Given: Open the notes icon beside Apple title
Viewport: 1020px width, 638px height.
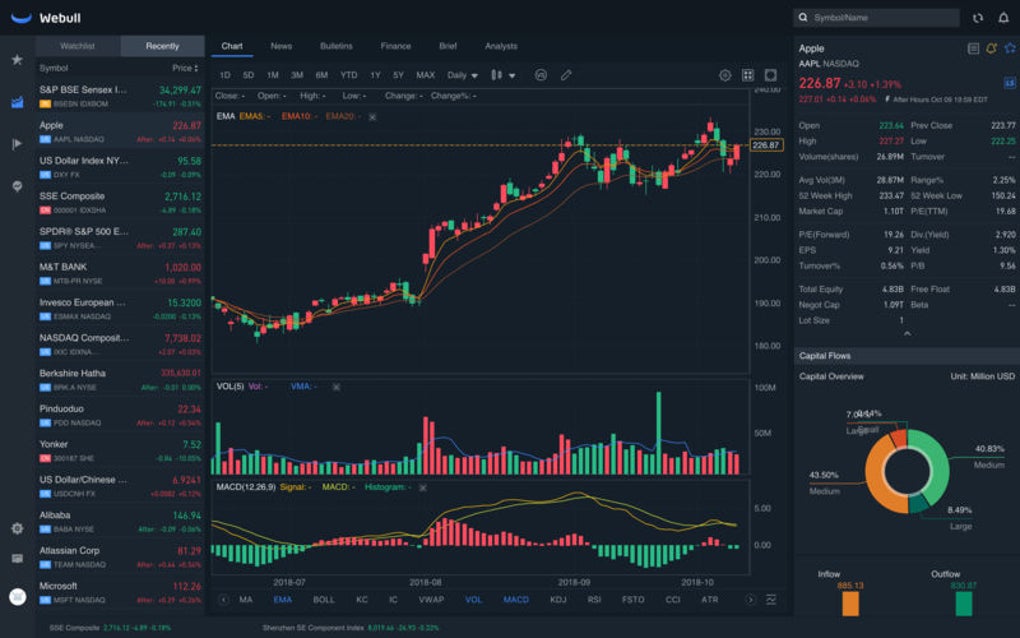Looking at the screenshot, I should [973, 49].
